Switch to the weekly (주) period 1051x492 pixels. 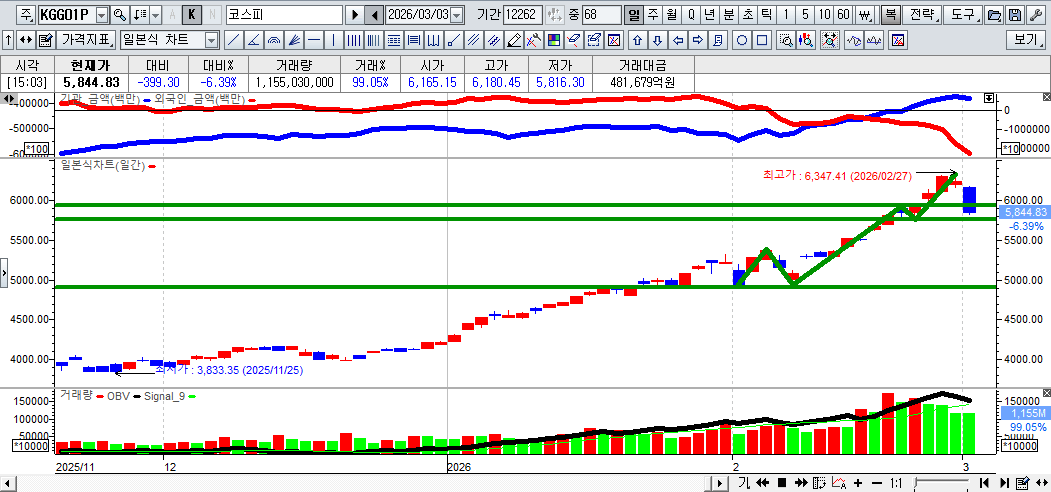pyautogui.click(x=652, y=16)
